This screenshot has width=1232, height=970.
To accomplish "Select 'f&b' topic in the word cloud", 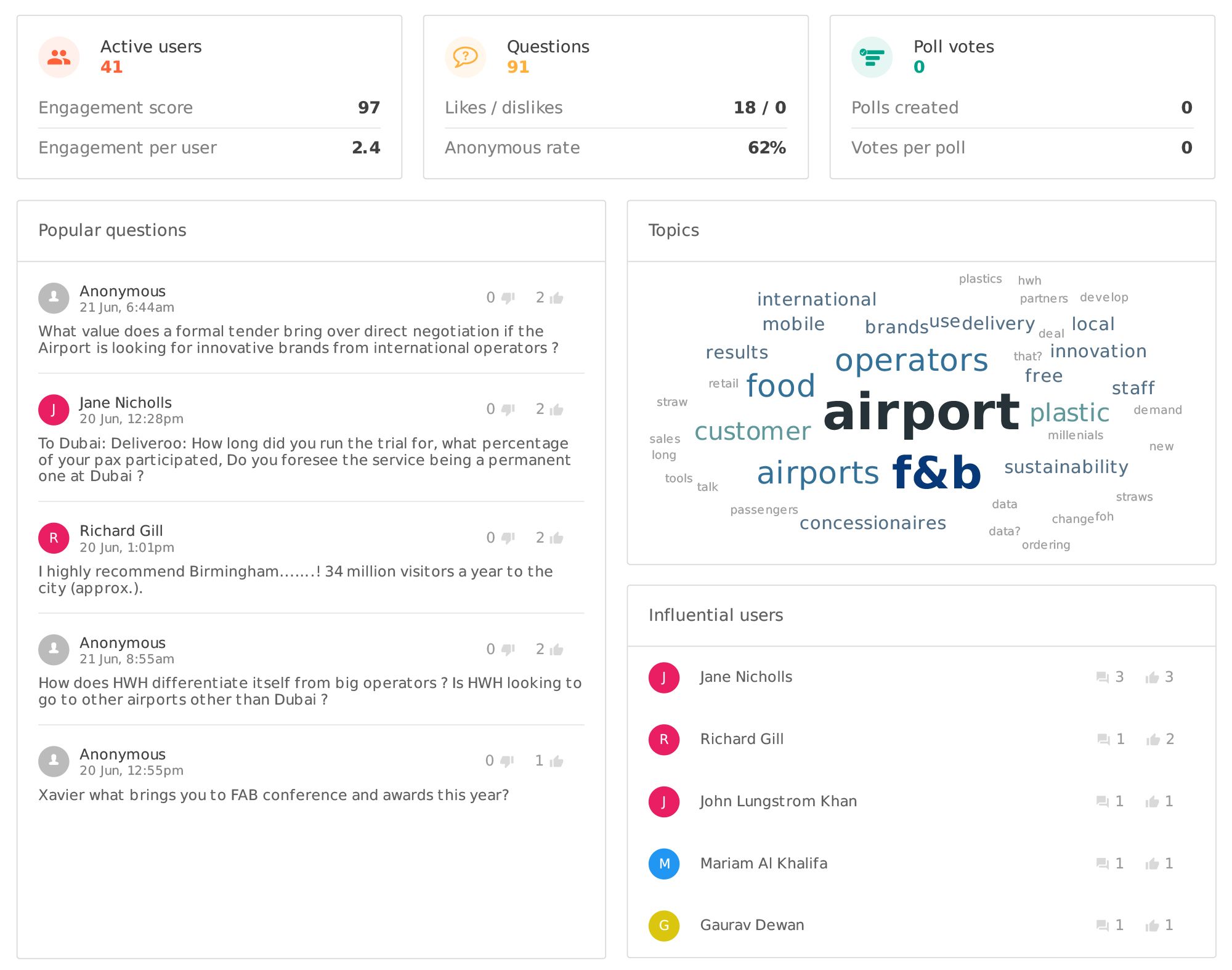I will tap(936, 472).
